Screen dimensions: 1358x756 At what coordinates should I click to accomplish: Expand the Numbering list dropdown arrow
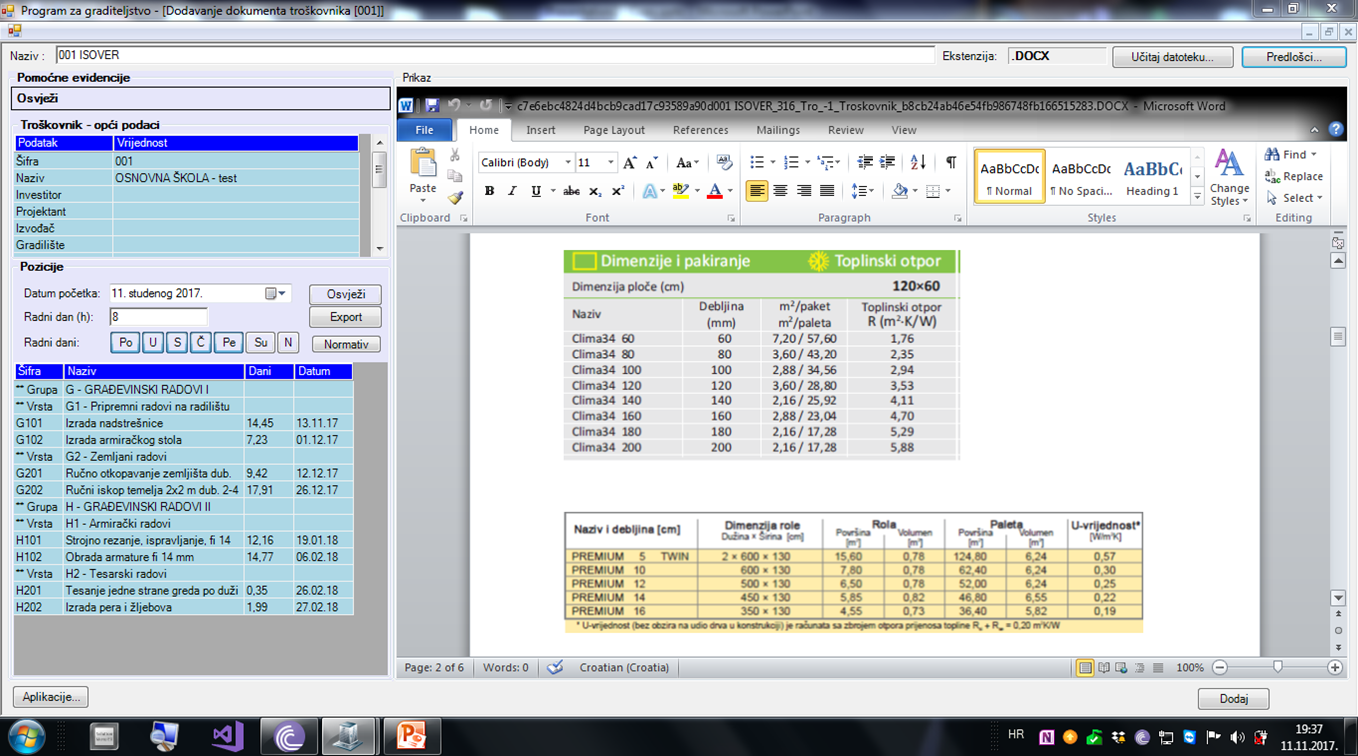click(x=806, y=162)
